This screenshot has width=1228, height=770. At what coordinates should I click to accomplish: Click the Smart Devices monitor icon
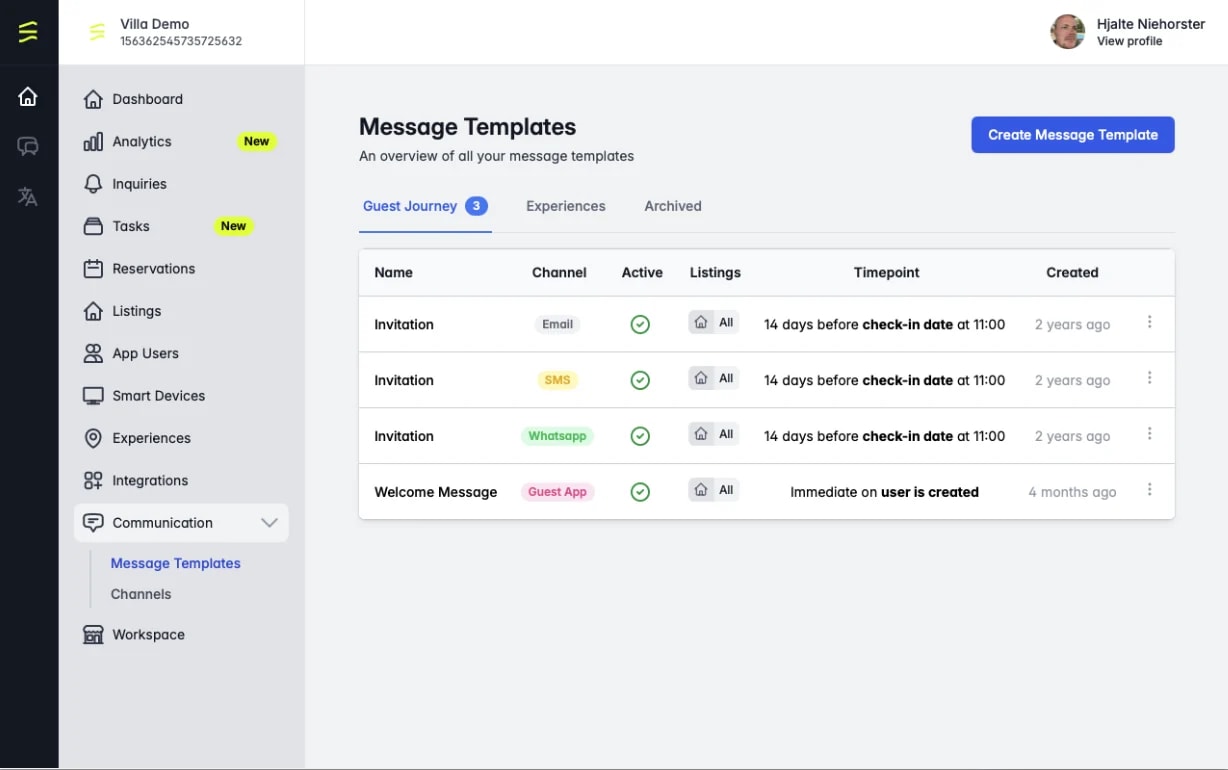click(x=93, y=396)
